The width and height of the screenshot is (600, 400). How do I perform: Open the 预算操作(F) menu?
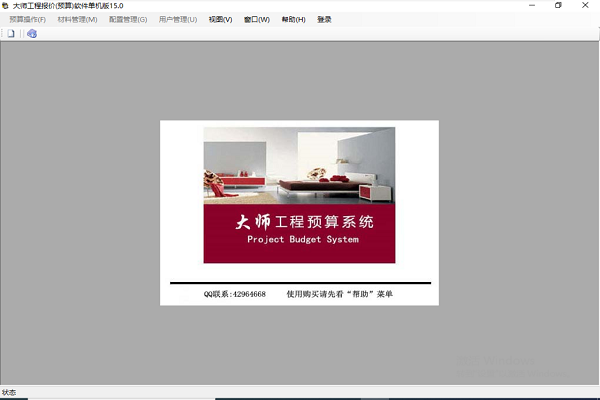(x=28, y=20)
